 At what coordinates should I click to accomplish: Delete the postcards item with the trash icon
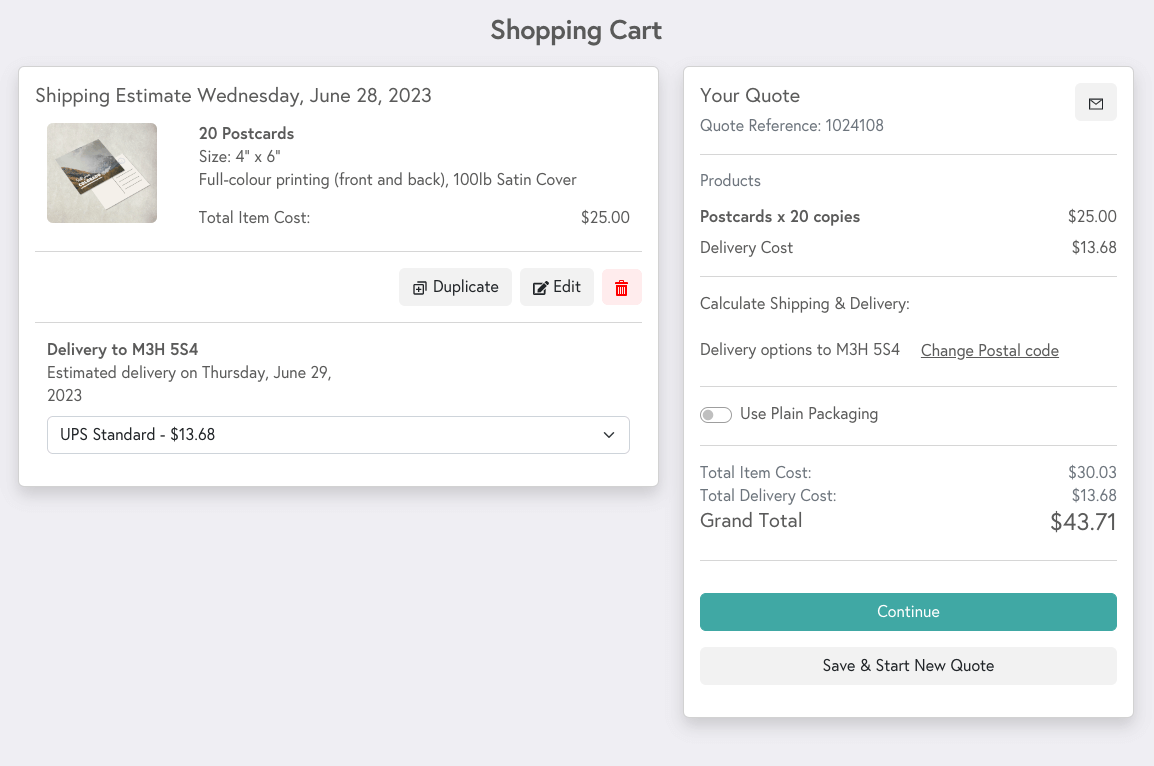coord(621,287)
